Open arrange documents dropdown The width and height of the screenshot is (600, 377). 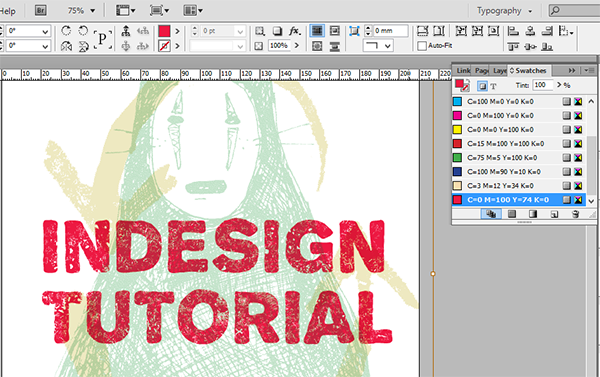[193, 11]
